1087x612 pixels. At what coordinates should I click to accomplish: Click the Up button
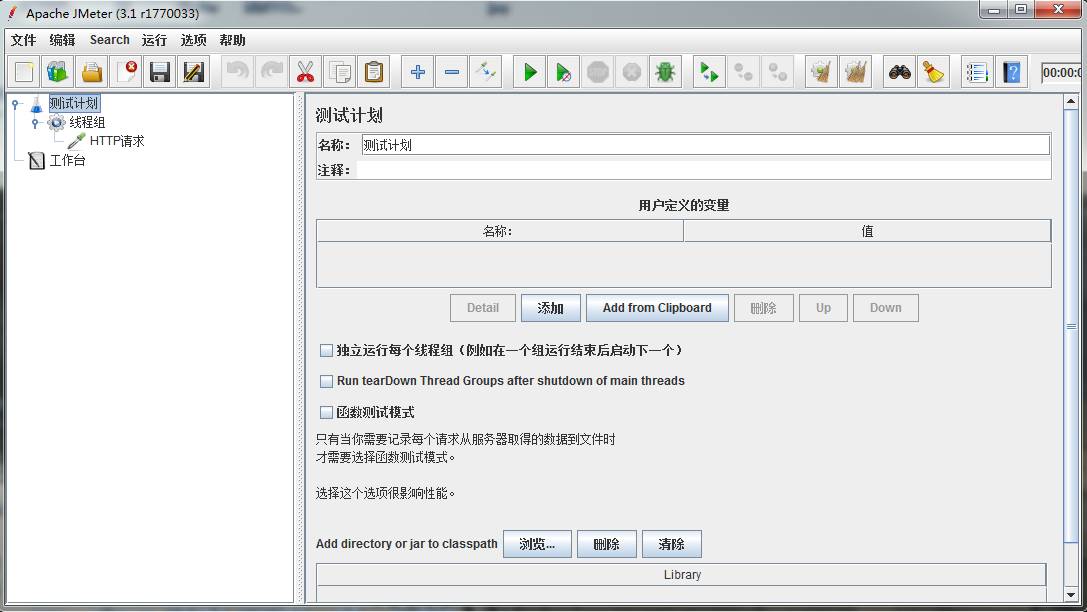[x=823, y=308]
